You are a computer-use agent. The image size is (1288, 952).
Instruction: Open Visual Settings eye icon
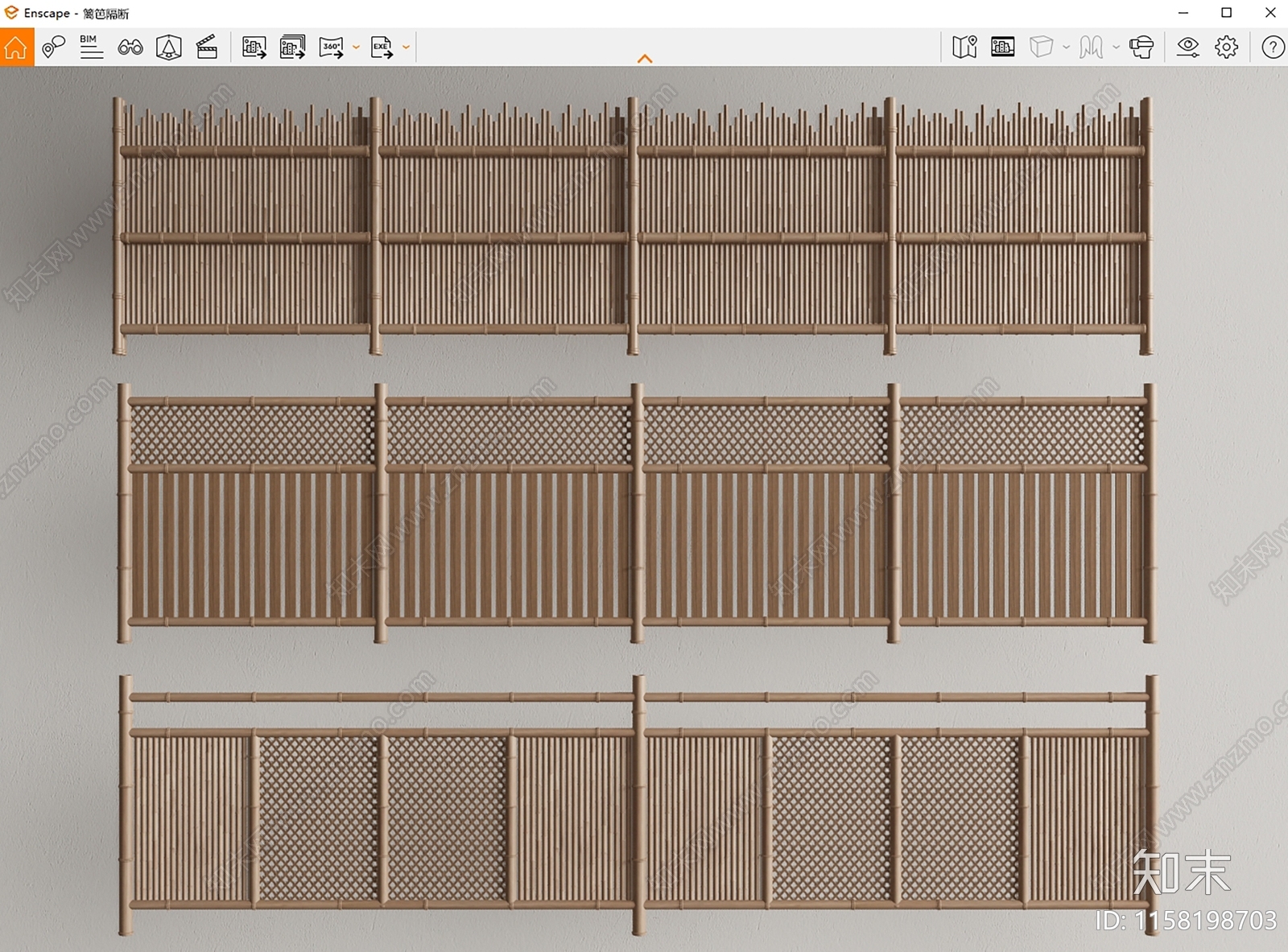[x=1187, y=47]
